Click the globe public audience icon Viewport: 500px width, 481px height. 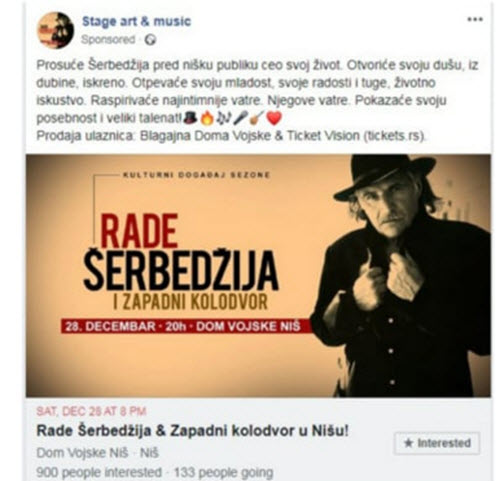[x=150, y=40]
